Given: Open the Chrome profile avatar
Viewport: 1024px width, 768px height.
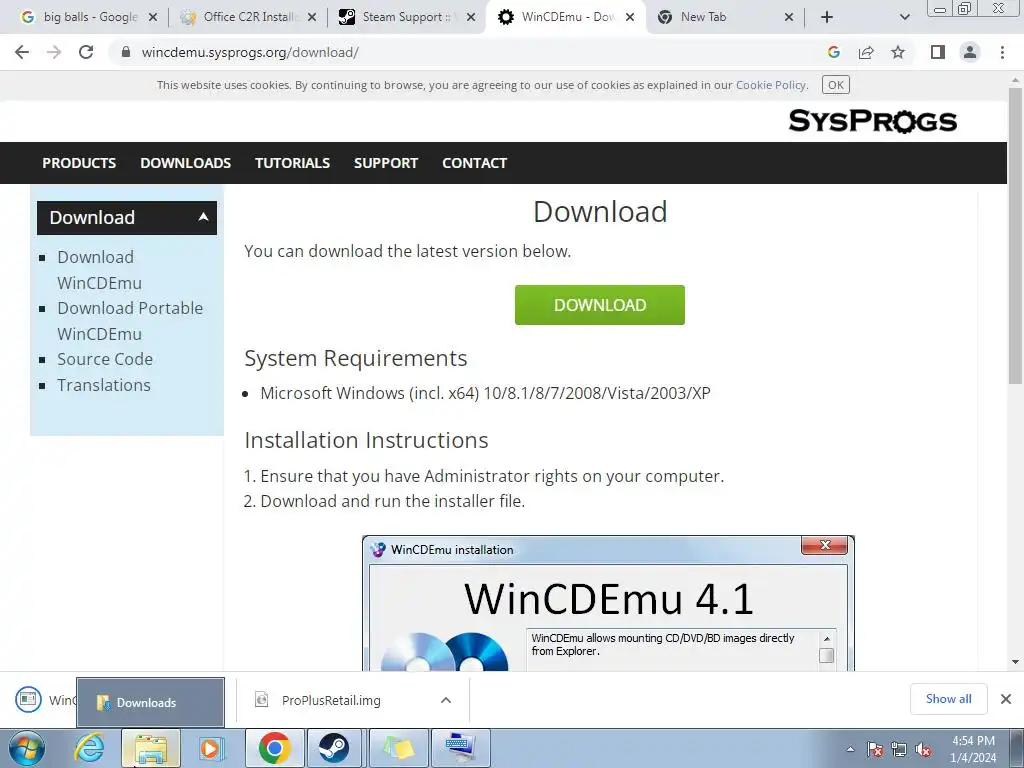Looking at the screenshot, I should point(970,52).
